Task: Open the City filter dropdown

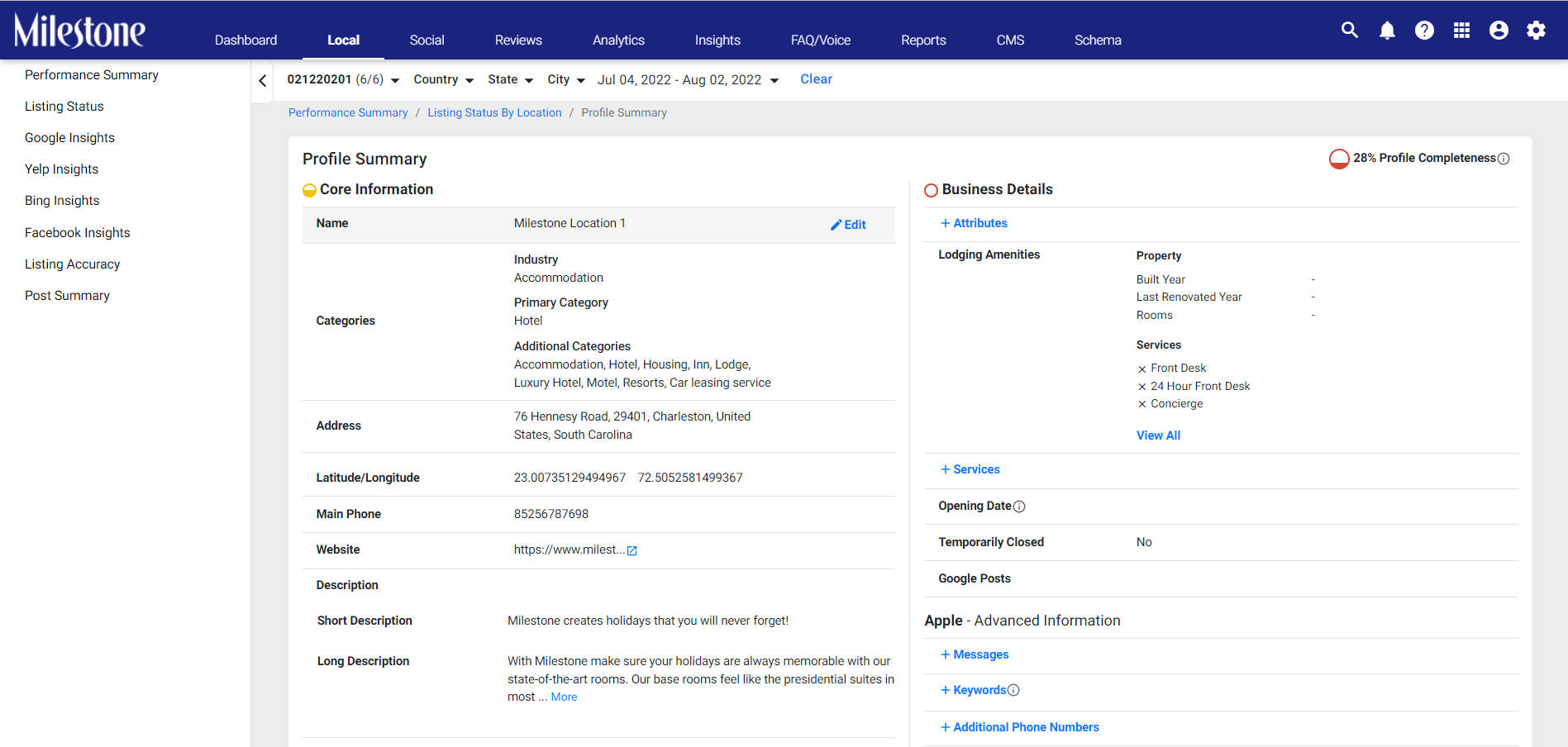Action: click(x=566, y=79)
